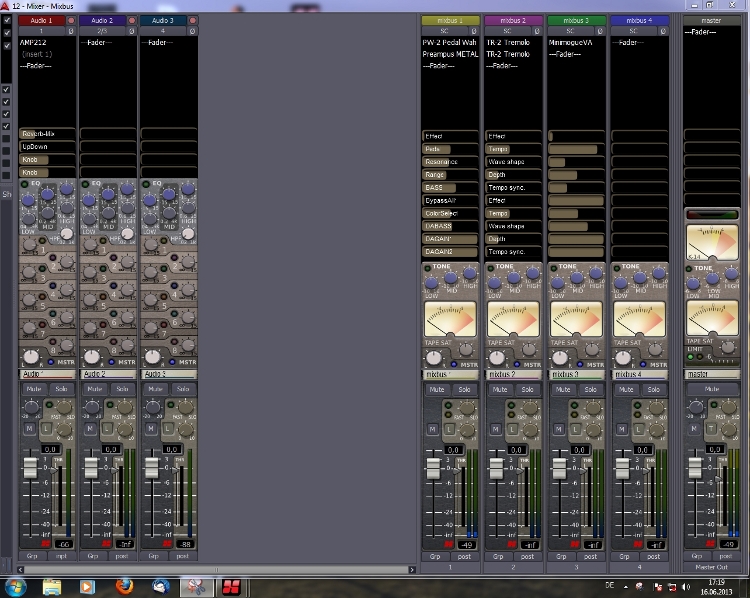750x598 pixels.
Task: Click the VU meter on mixbus 1
Action: pyautogui.click(x=450, y=321)
